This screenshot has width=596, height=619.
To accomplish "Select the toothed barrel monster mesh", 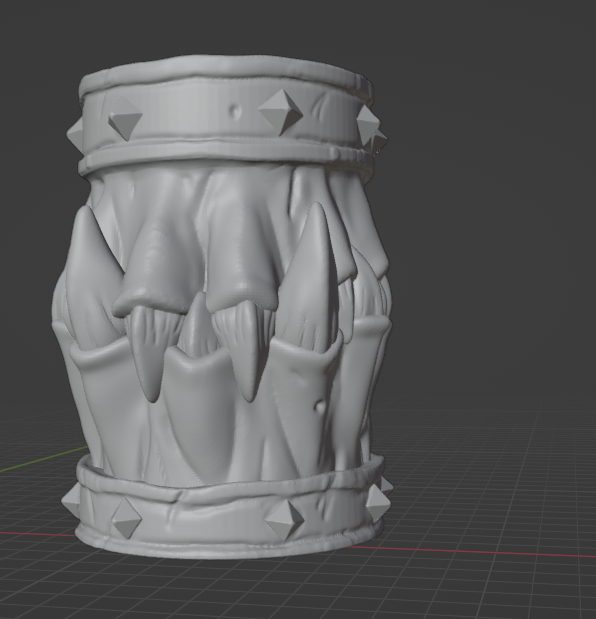I will [223, 308].
